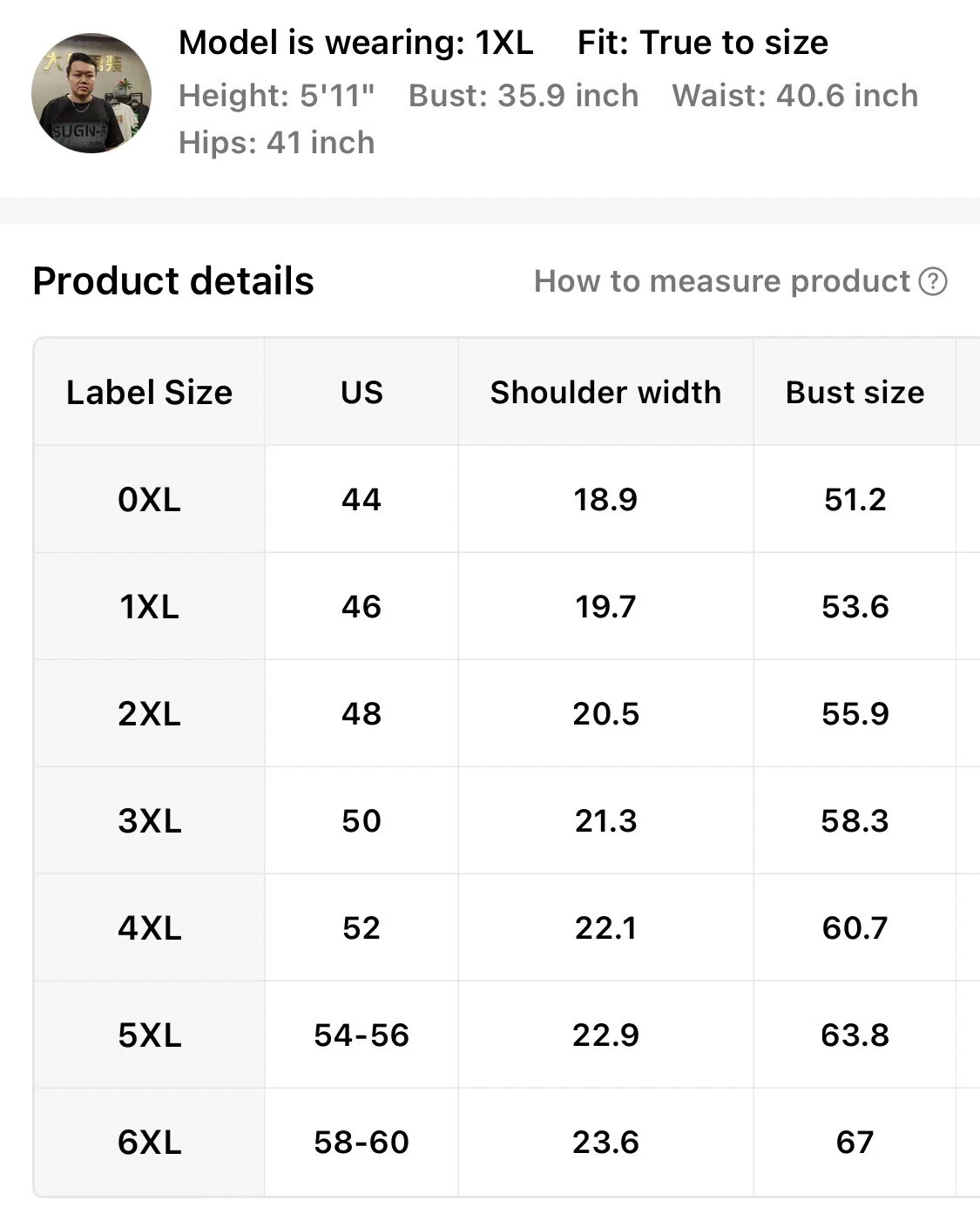Click the 6XL bust size value 67
Screen dimensions: 980x1207
coord(855,1143)
